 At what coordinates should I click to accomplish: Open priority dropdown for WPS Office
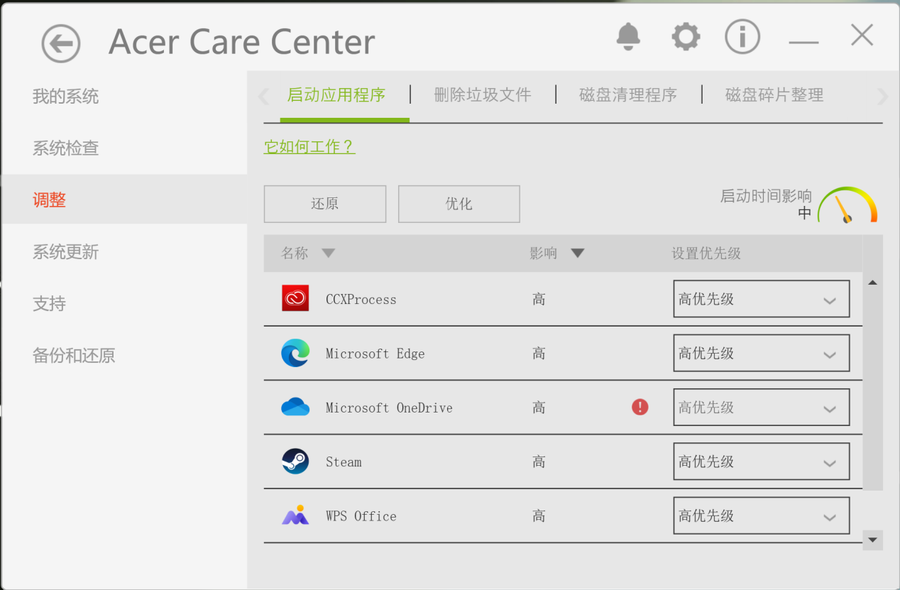(761, 515)
